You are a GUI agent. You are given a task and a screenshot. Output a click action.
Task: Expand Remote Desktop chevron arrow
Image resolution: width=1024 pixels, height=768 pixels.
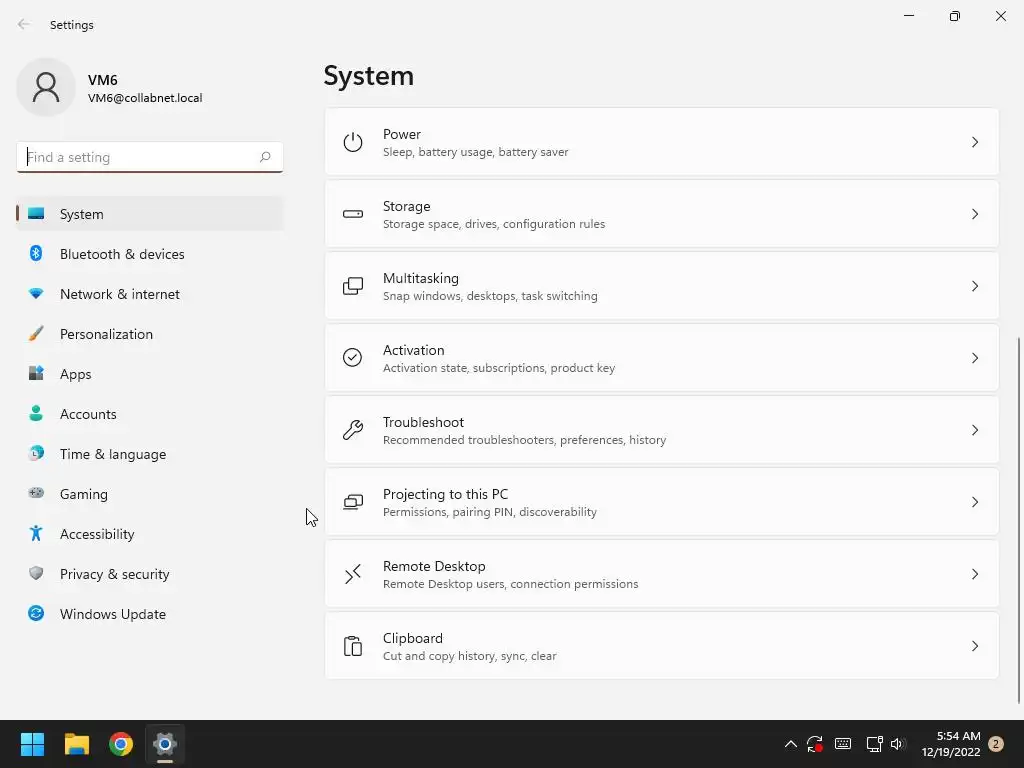975,574
